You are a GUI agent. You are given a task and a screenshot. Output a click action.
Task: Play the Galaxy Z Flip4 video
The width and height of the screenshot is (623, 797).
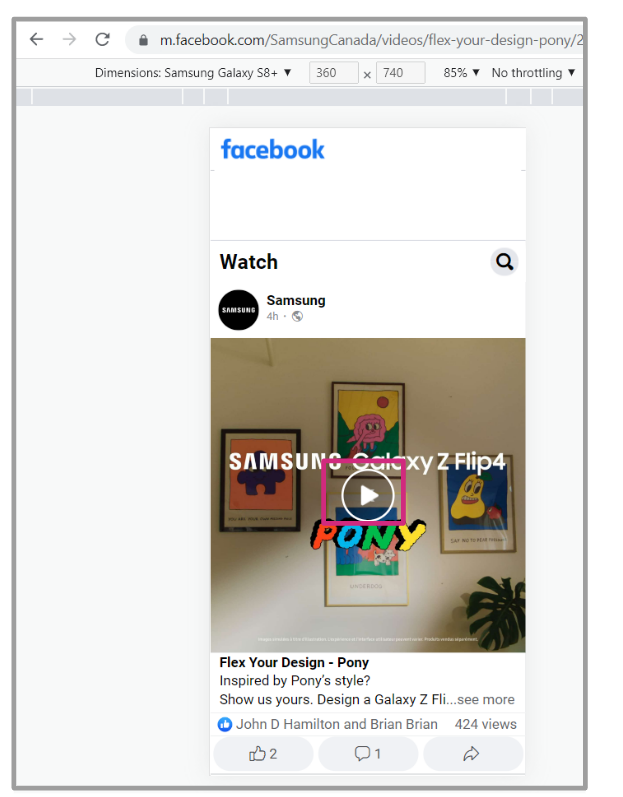coord(367,495)
